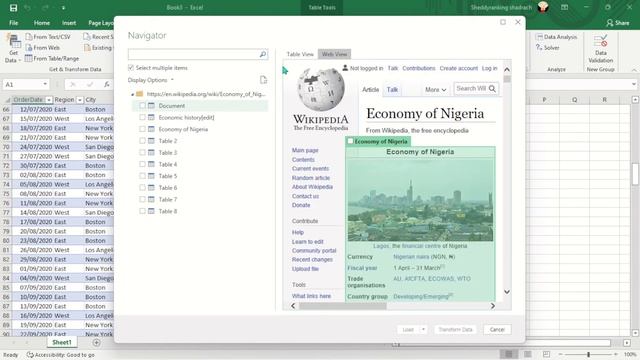The width and height of the screenshot is (640, 360).
Task: Expand the formula bar dropdown arrow
Action: (633, 84)
